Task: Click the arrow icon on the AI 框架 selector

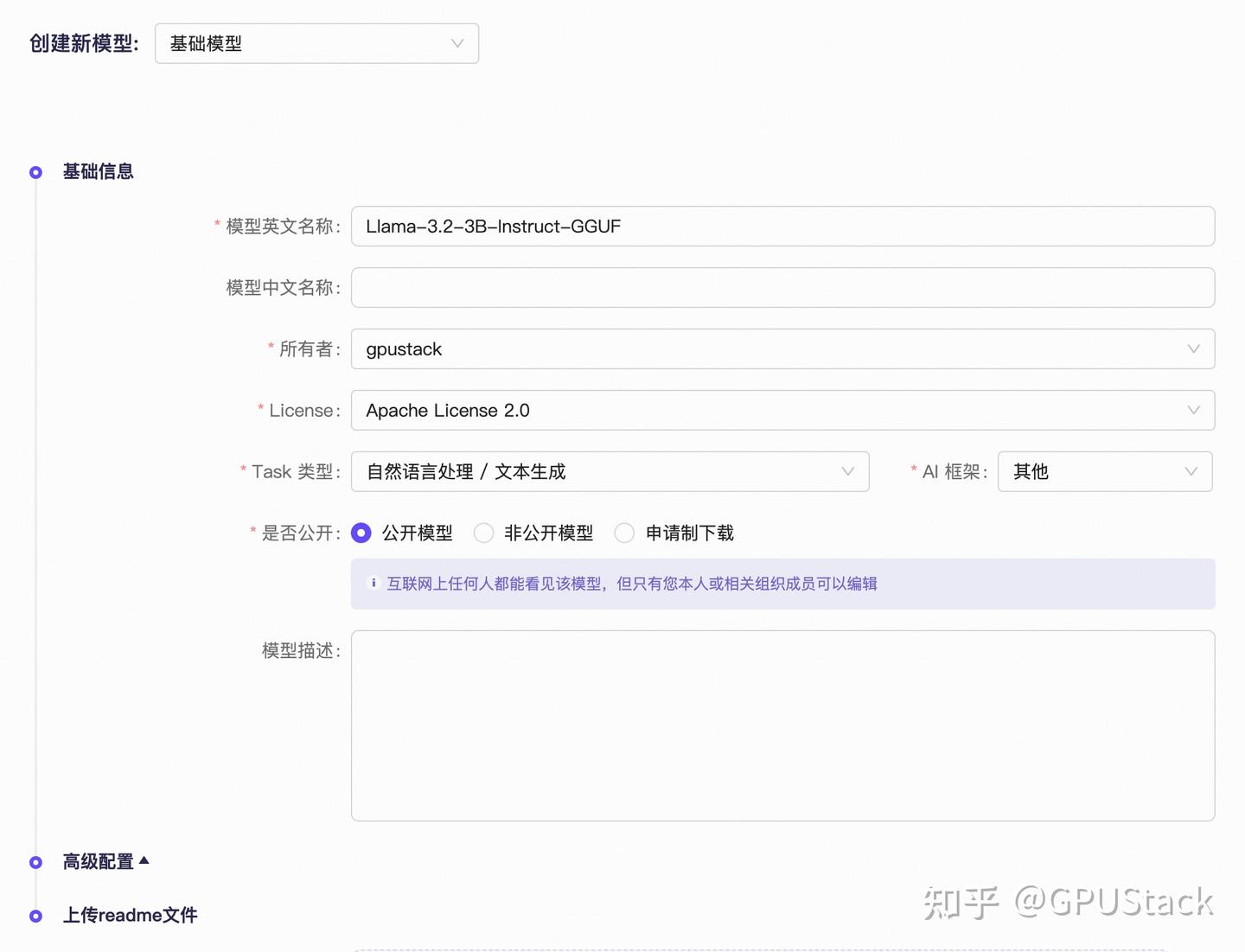Action: point(1191,471)
